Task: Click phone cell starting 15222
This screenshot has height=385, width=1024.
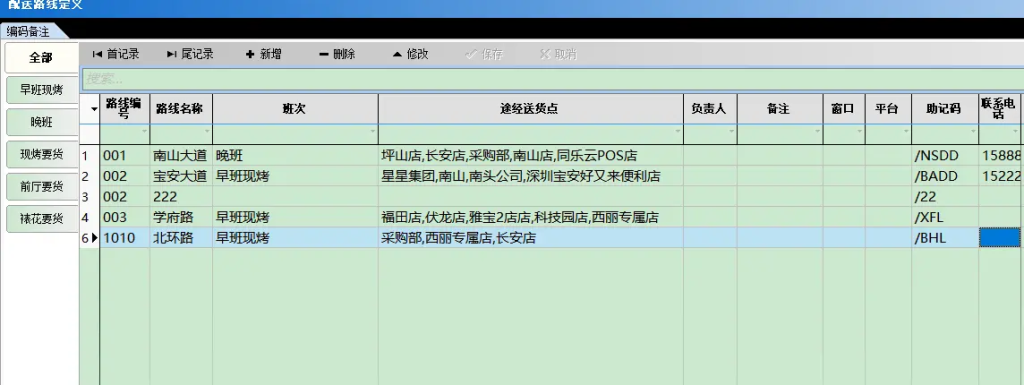Action: point(1000,176)
